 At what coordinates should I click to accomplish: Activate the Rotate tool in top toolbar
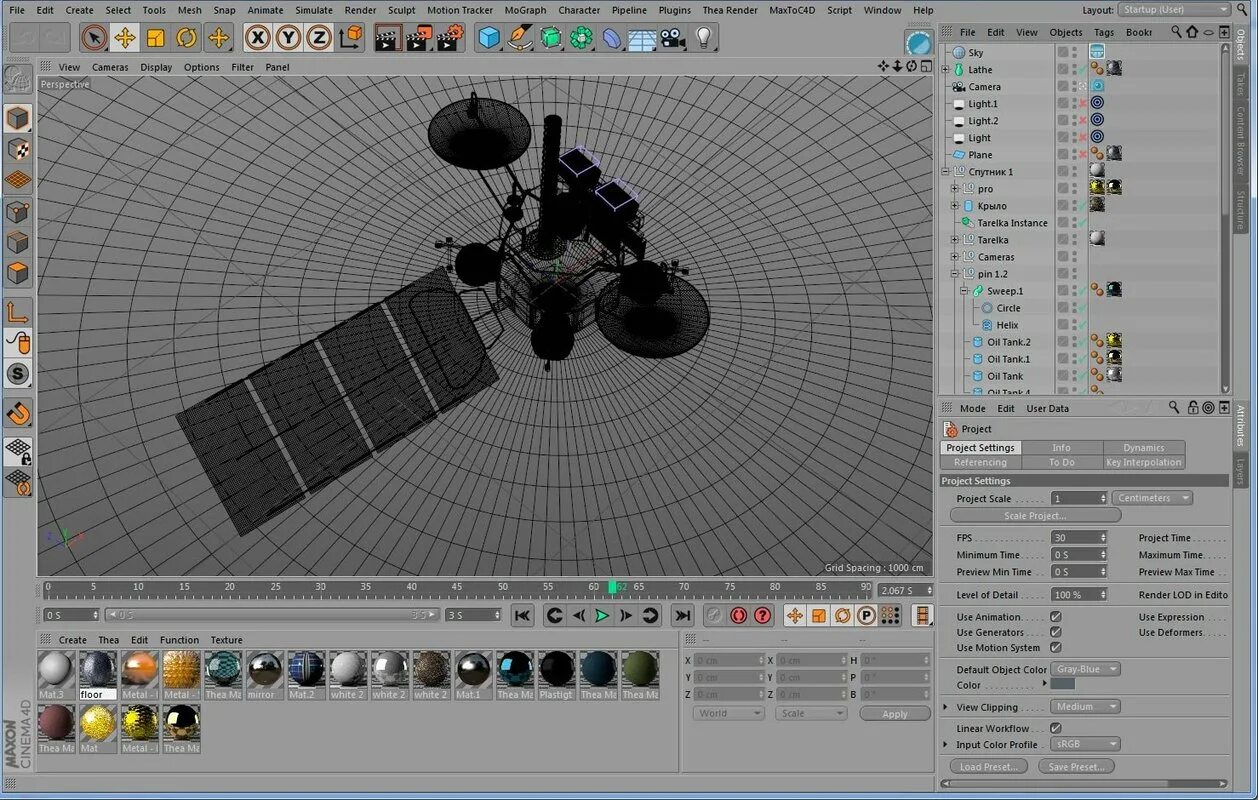click(187, 38)
